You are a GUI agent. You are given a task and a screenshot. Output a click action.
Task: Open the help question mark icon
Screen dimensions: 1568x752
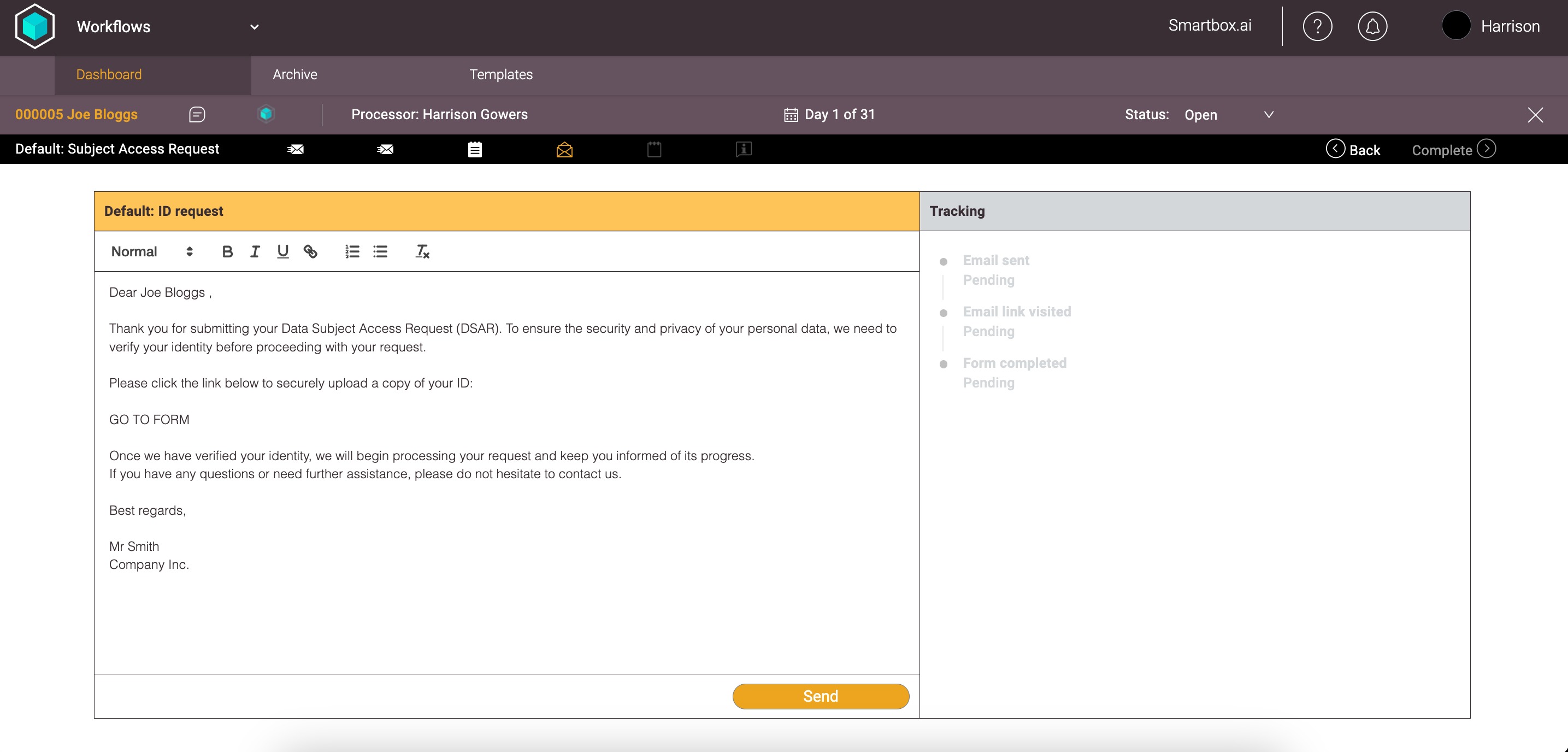tap(1317, 27)
